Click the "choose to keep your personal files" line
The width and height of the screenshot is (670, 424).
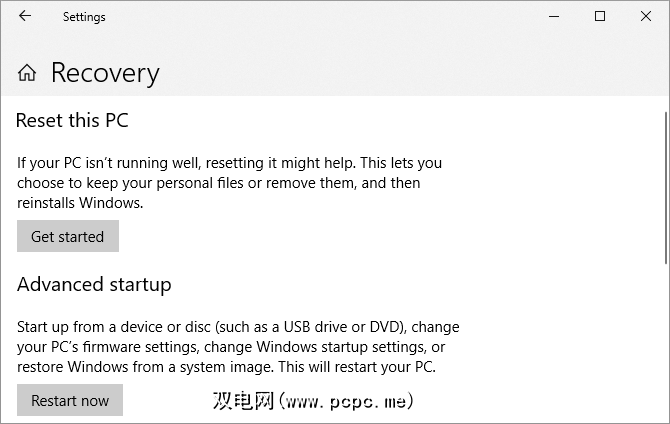(x=218, y=183)
